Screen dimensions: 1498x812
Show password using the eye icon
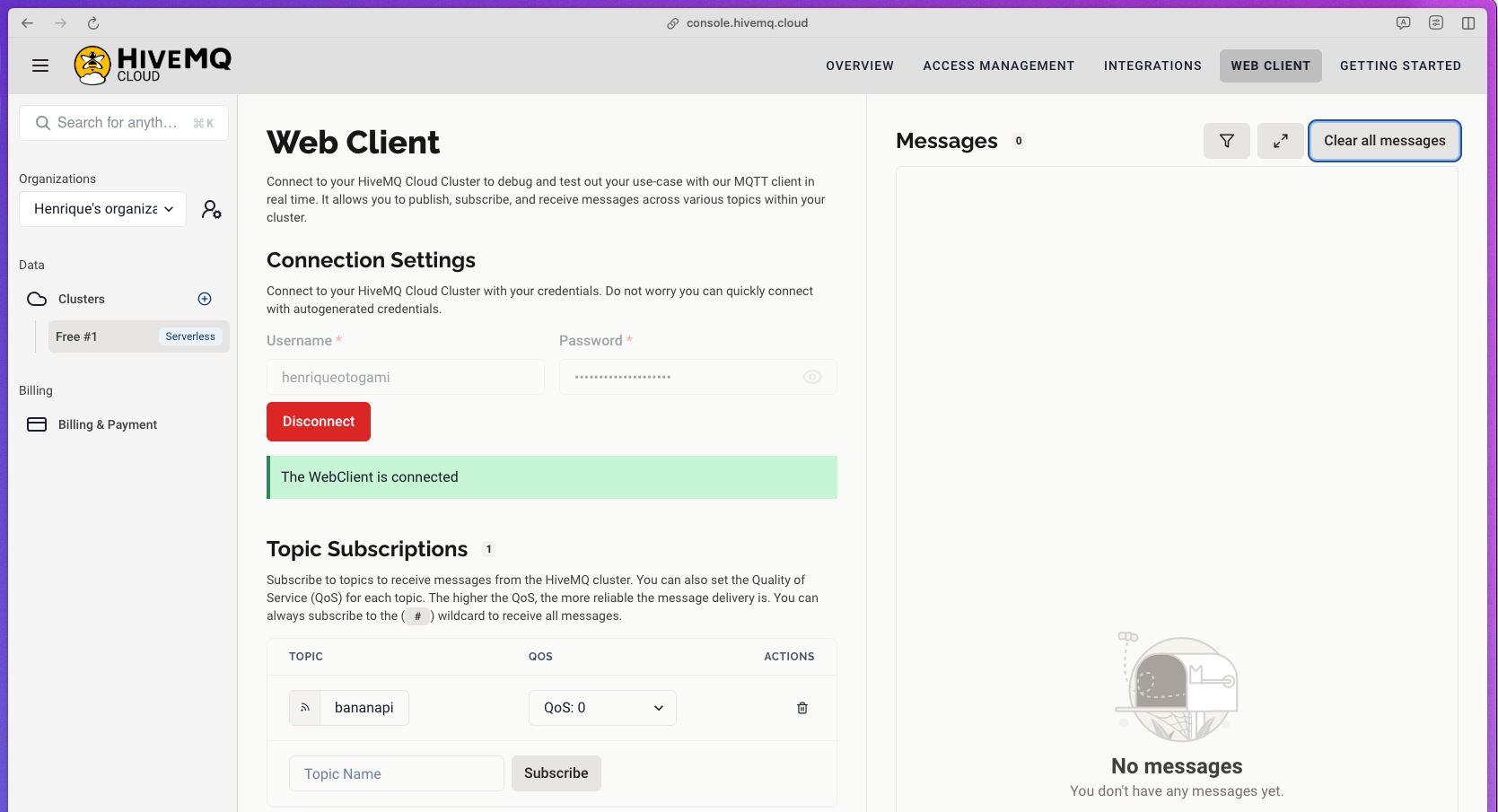pos(812,377)
